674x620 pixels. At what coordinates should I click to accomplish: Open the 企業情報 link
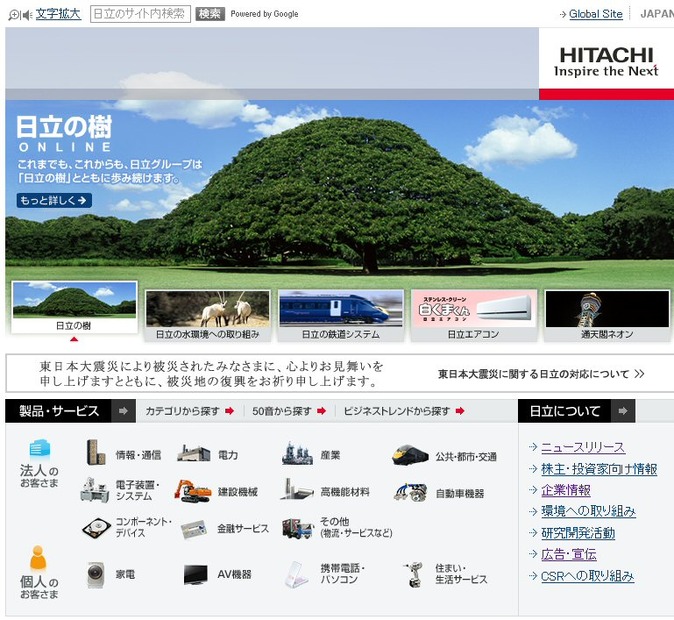(566, 490)
